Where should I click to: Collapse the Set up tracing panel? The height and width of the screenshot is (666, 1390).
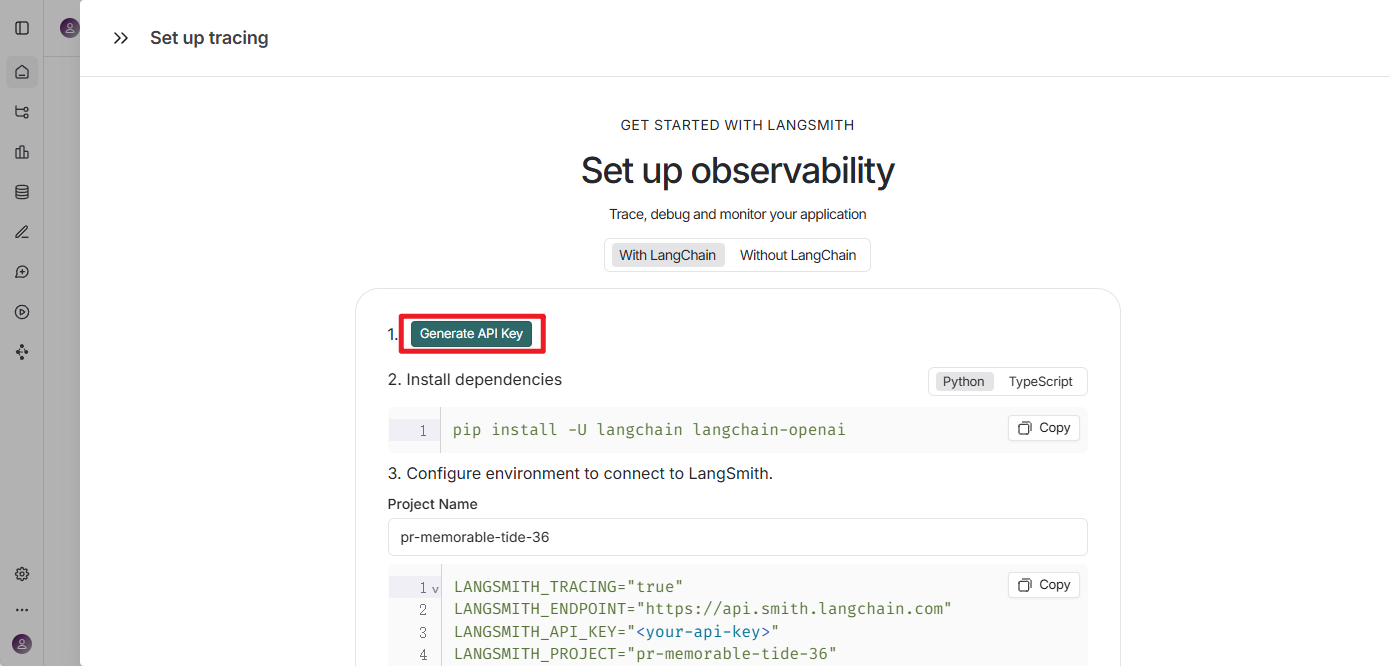[x=121, y=38]
